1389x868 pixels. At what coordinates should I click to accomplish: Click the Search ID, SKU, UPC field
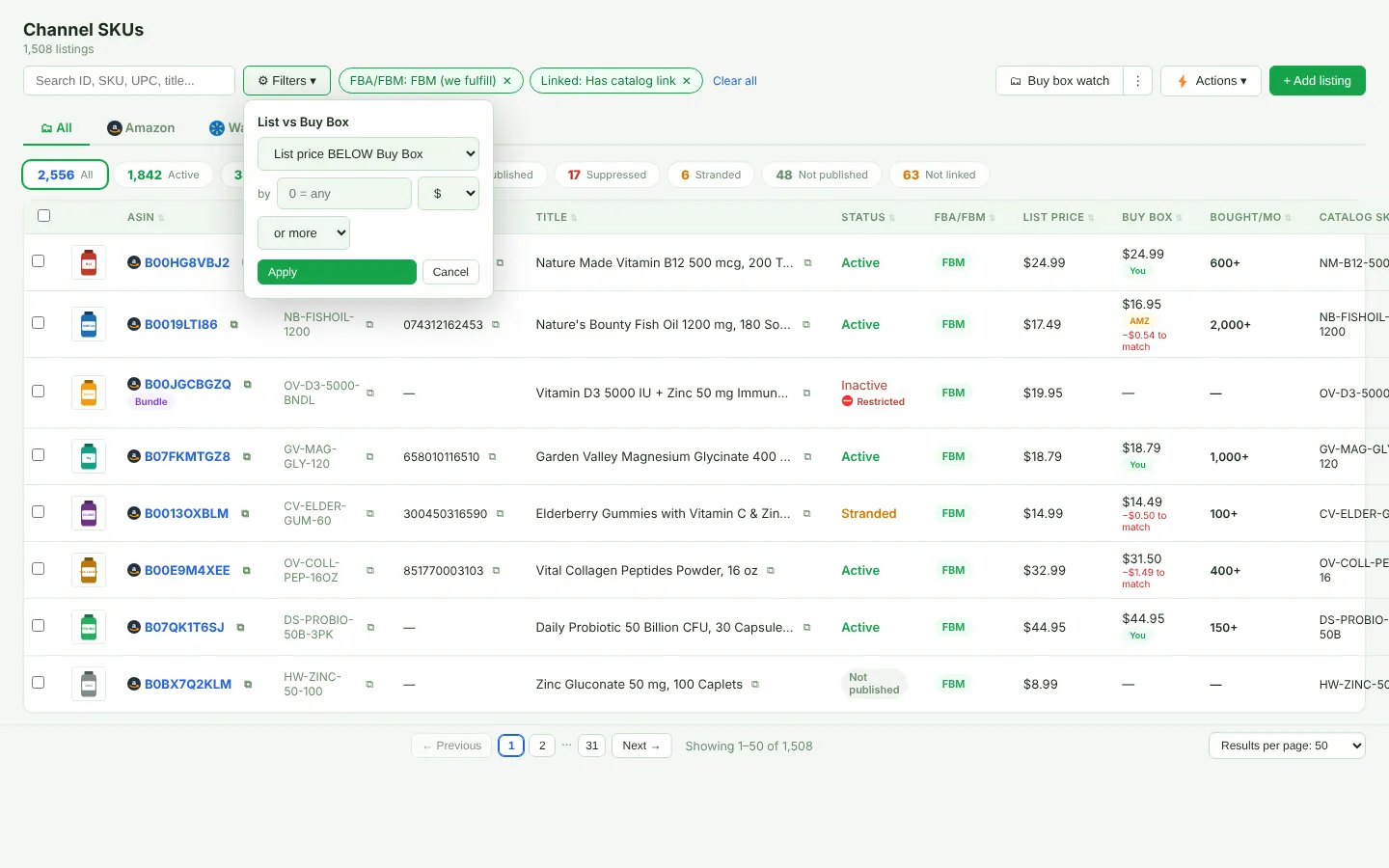pyautogui.click(x=129, y=81)
